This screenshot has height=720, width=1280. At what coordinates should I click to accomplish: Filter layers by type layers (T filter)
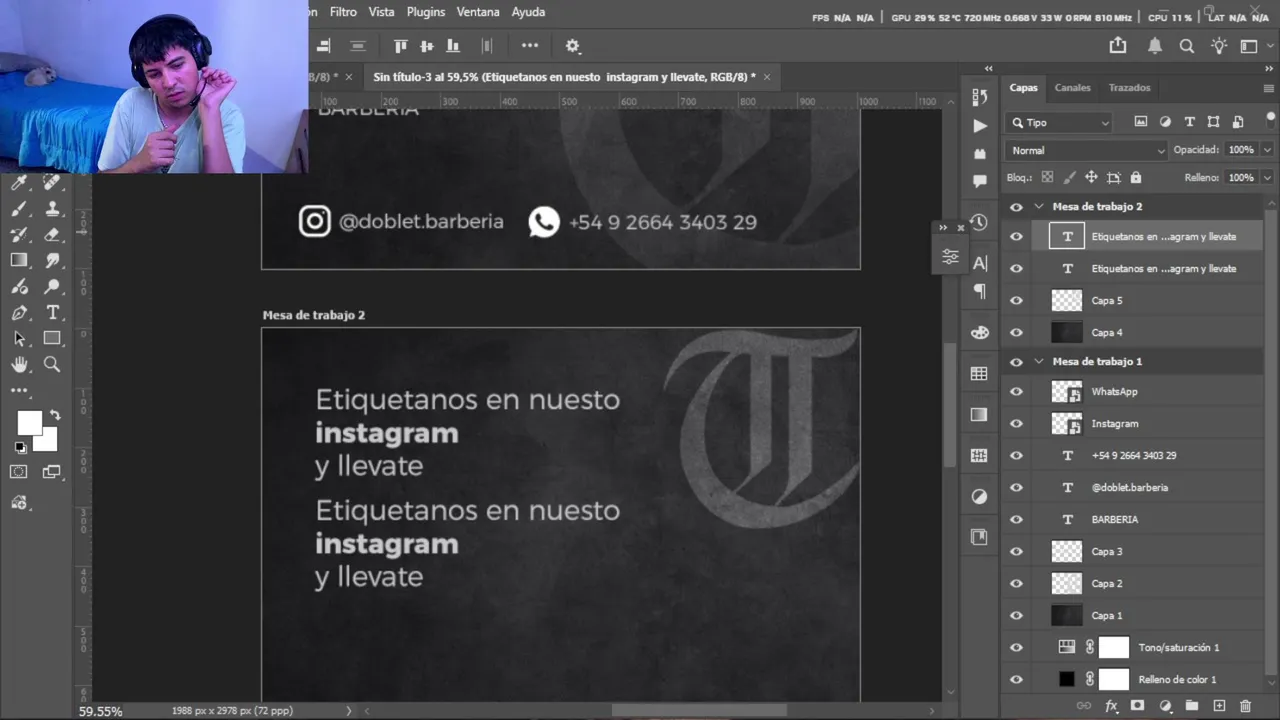coord(1189,122)
